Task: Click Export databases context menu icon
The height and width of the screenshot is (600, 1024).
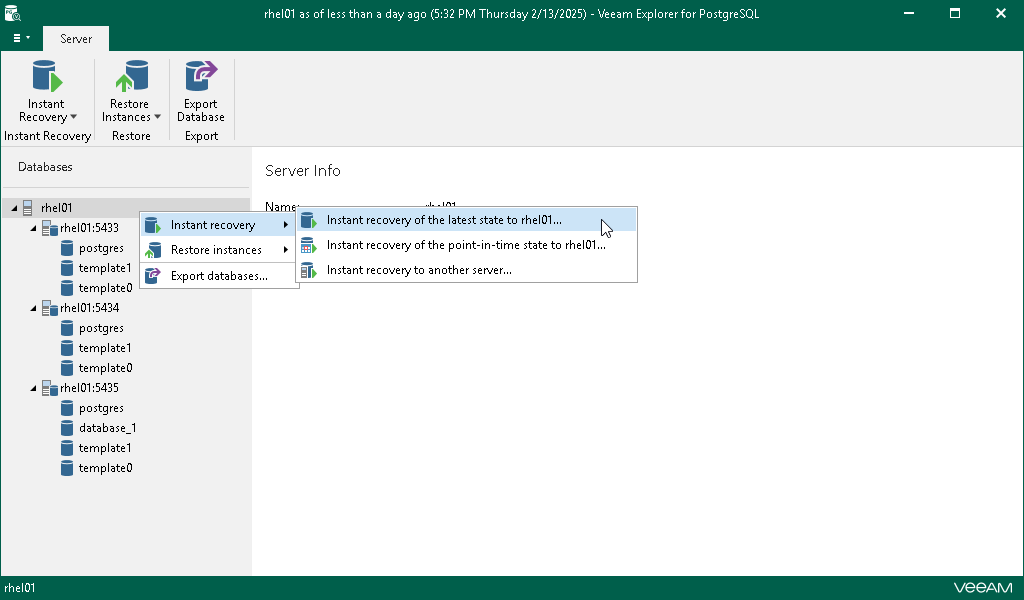Action: [153, 276]
